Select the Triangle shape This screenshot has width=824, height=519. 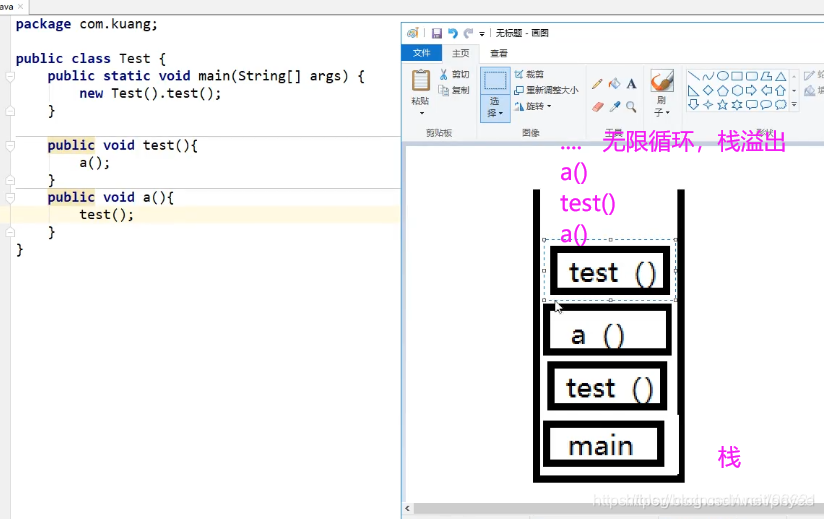click(x=781, y=76)
